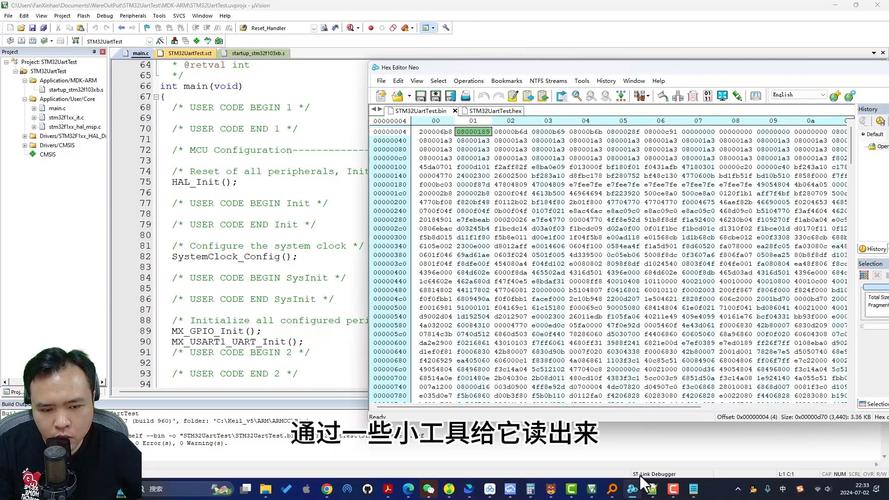
Task: Click the Navigate Backwards arrow in uVision
Action: tap(121, 28)
